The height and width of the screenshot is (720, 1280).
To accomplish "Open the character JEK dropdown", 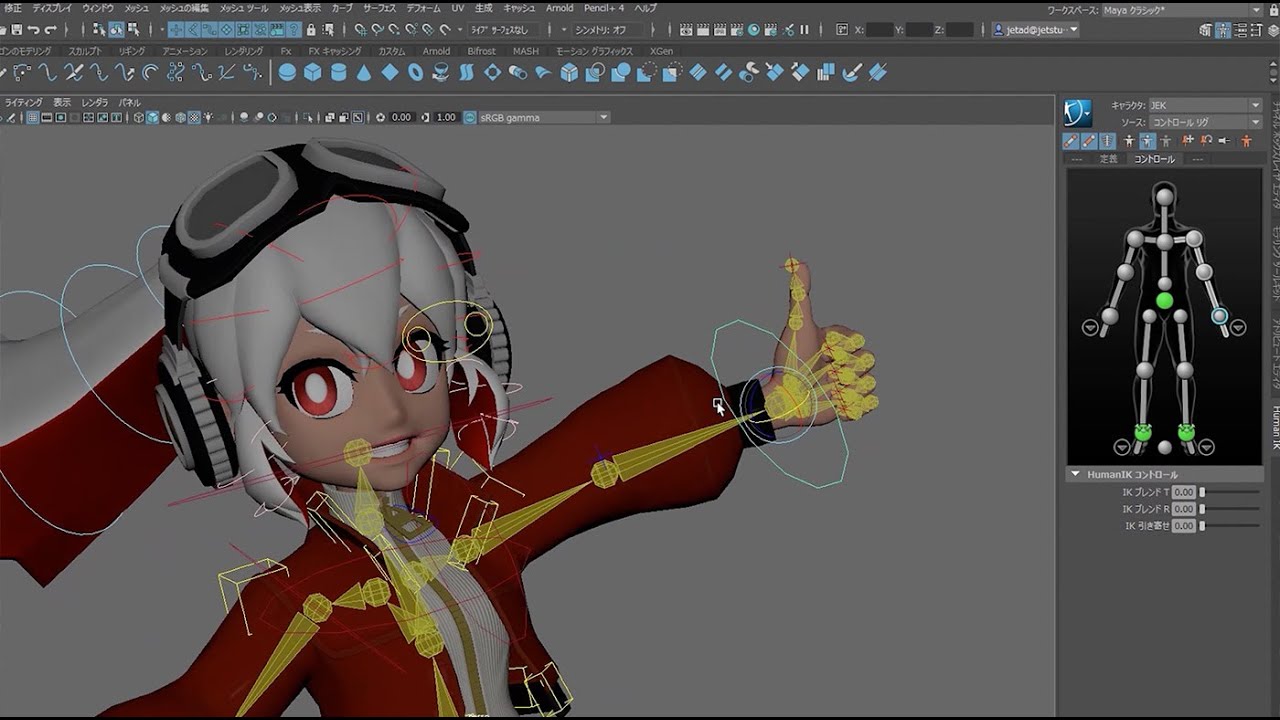I will coord(1206,105).
